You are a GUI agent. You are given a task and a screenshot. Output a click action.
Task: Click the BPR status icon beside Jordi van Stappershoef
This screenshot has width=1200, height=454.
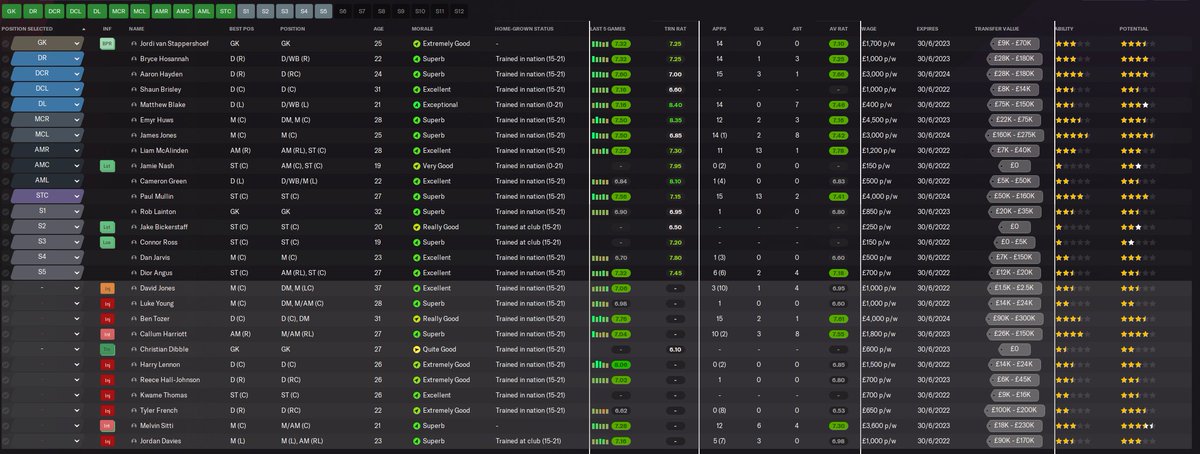pos(107,45)
